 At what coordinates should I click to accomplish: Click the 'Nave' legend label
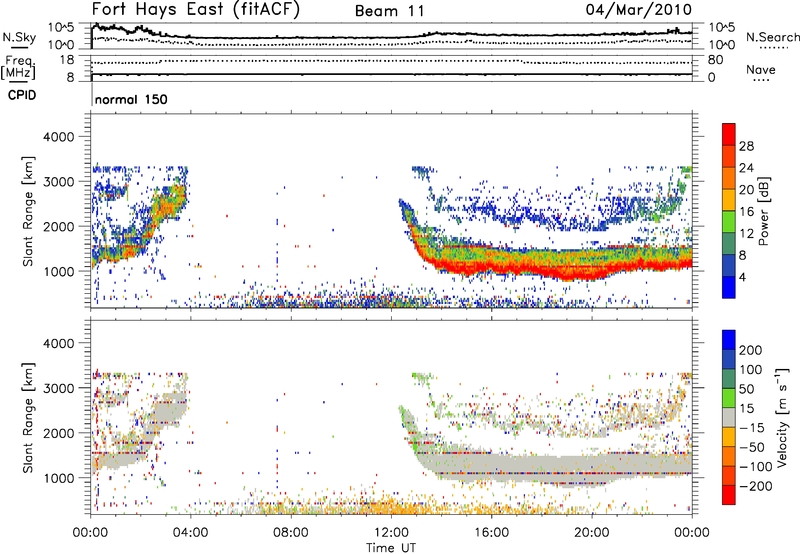(x=761, y=70)
